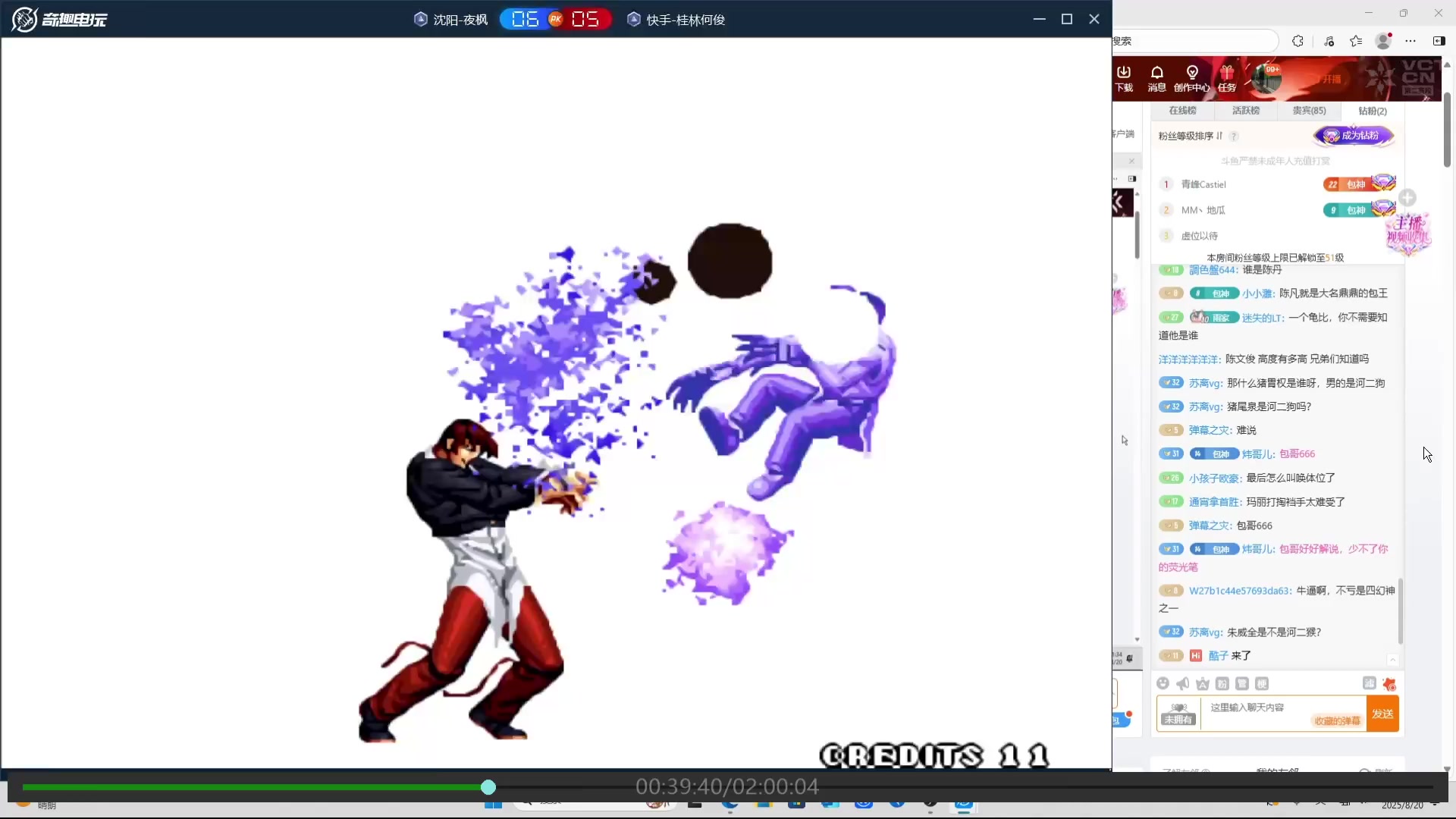Click the video progress slider handle

point(488,787)
